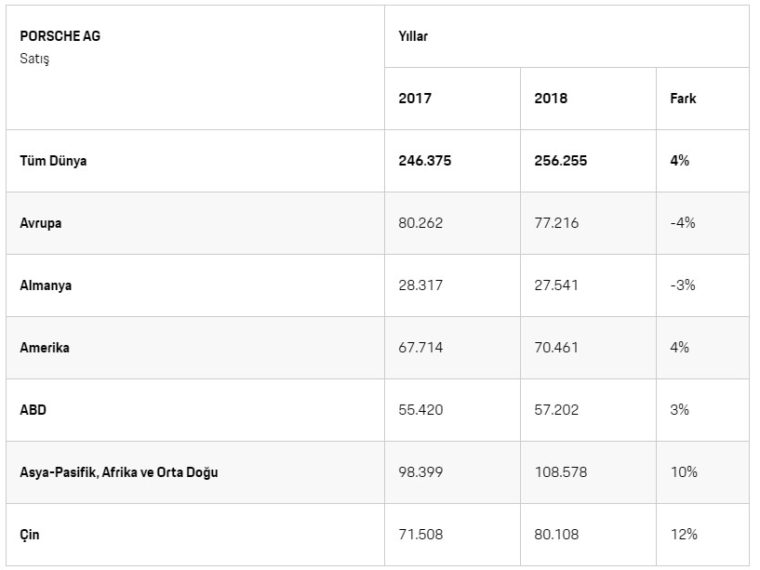760x570 pixels.
Task: Select Asya-Pasifik, Afrika ve Orta Doğu row
Action: pyautogui.click(x=119, y=471)
